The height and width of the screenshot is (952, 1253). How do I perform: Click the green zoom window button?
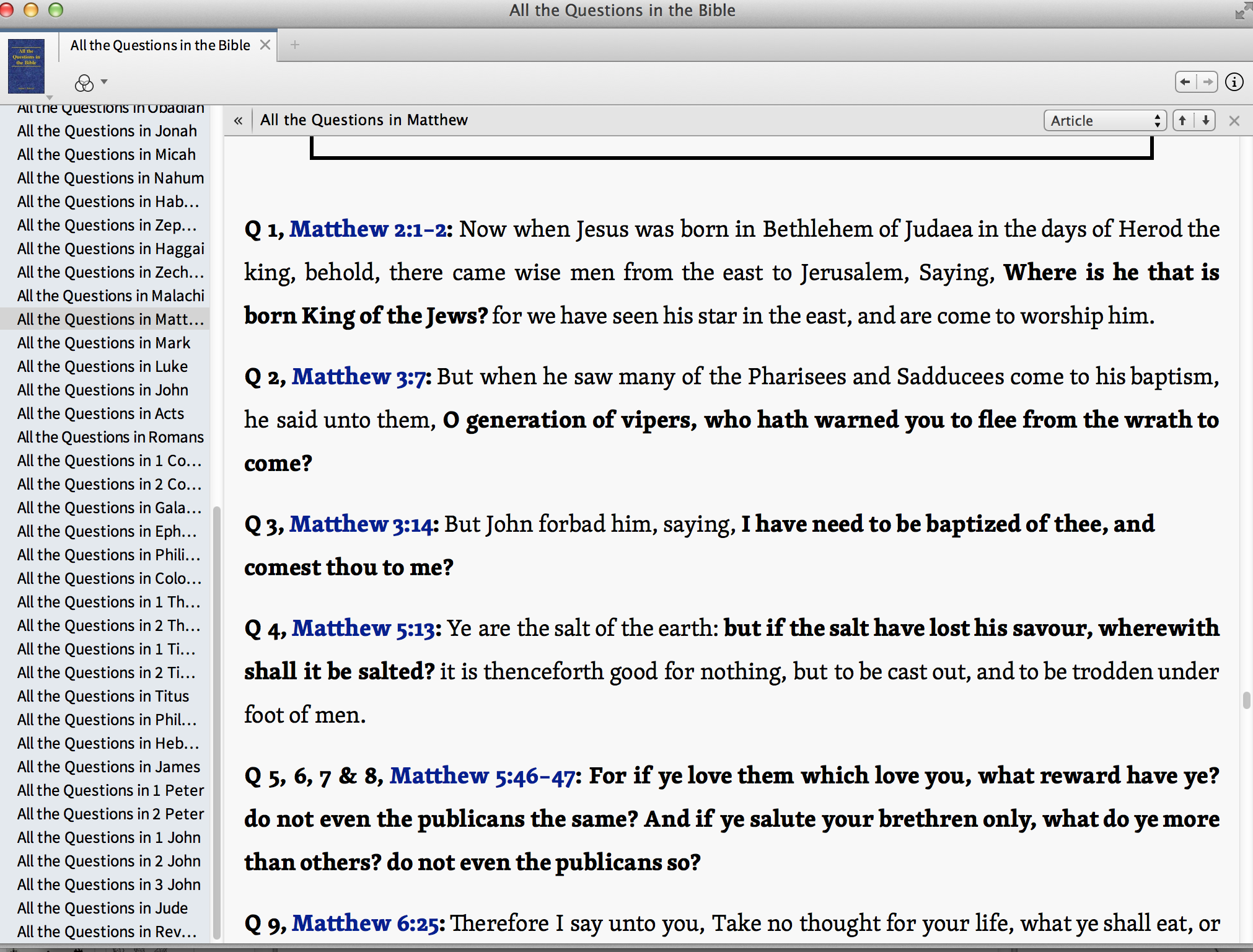pyautogui.click(x=55, y=10)
